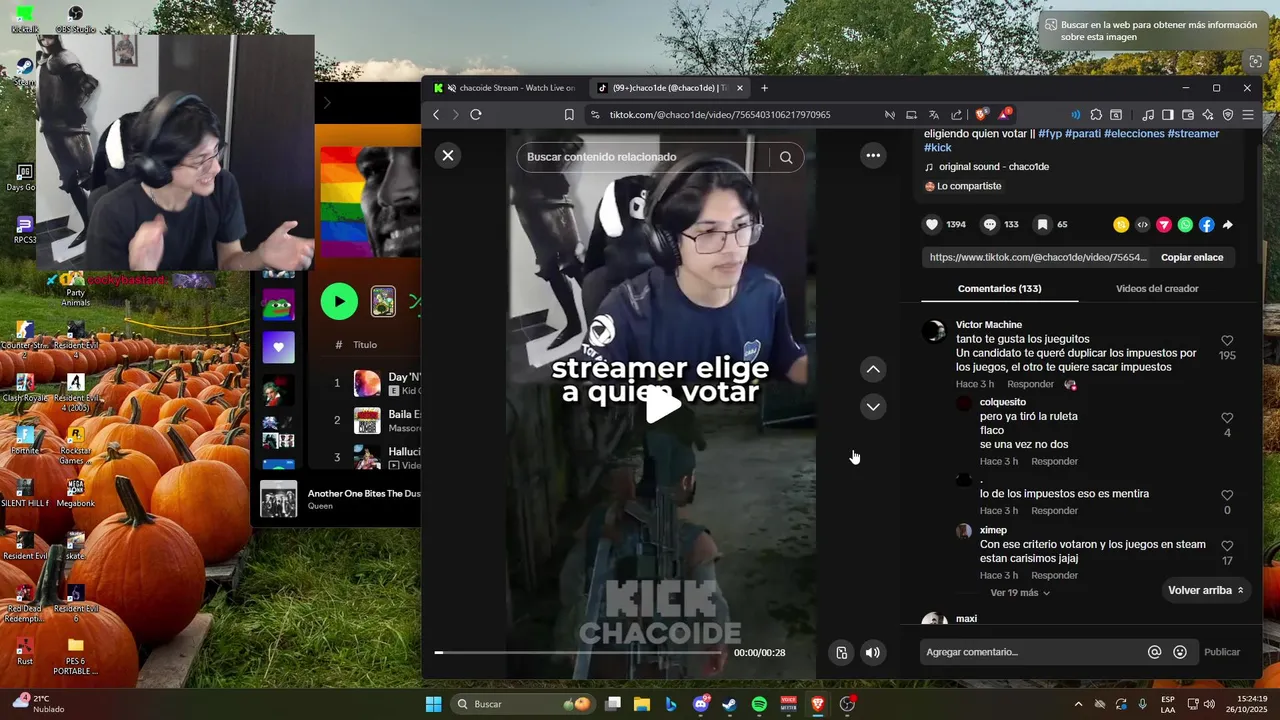Open Brave Leo AI sparkle icon
Image resolution: width=1280 pixels, height=720 pixels.
pyautogui.click(x=1208, y=115)
